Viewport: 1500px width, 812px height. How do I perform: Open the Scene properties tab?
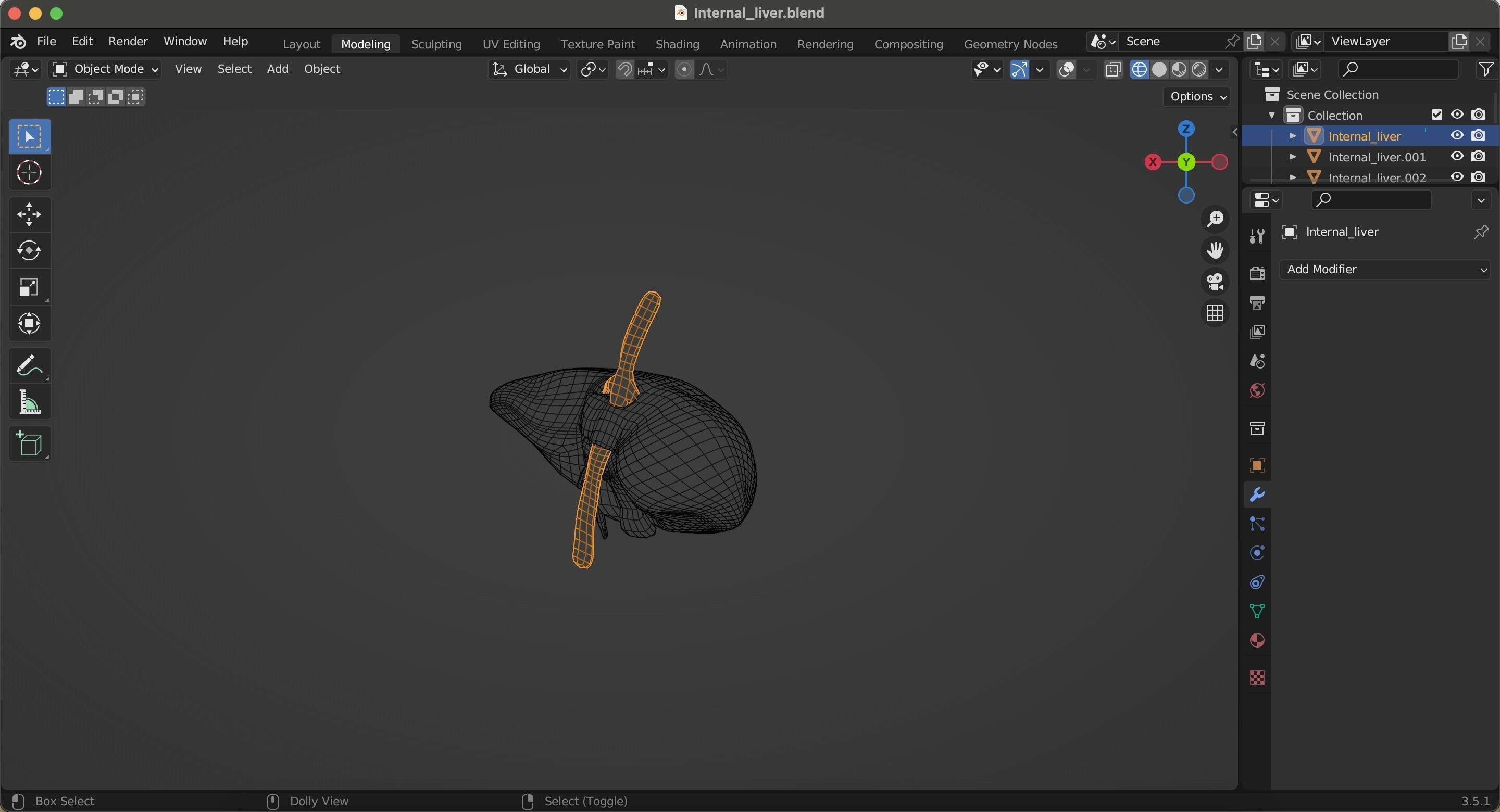[1257, 361]
